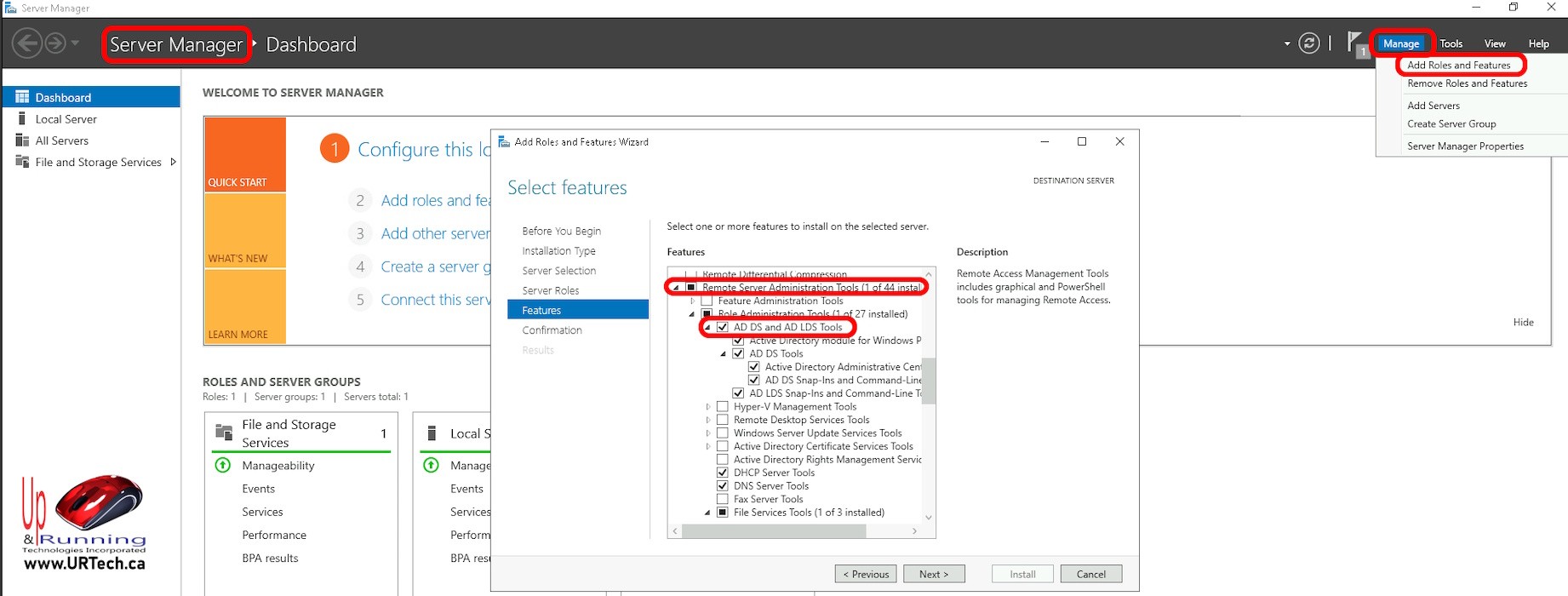Click the Local Server sidebar icon

coord(22,119)
